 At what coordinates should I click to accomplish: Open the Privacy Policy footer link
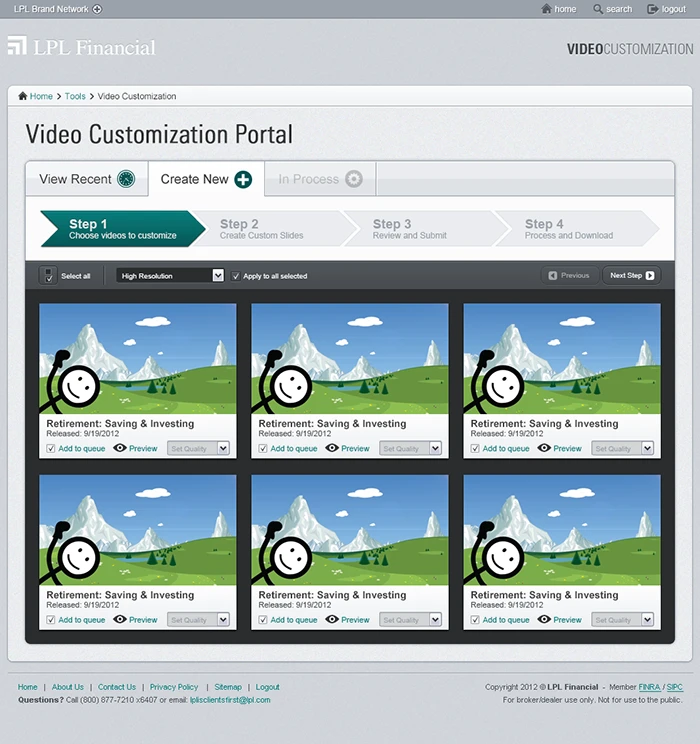[174, 687]
